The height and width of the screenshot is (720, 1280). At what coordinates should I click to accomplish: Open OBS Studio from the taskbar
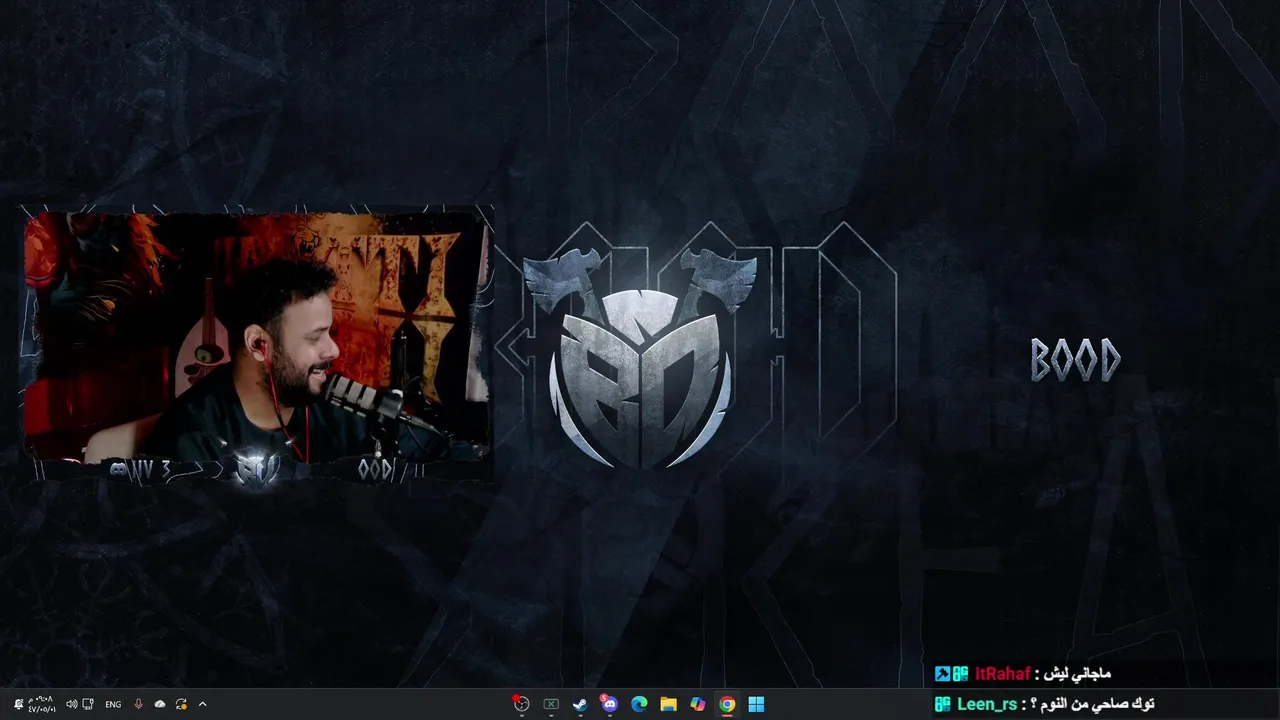[521, 704]
